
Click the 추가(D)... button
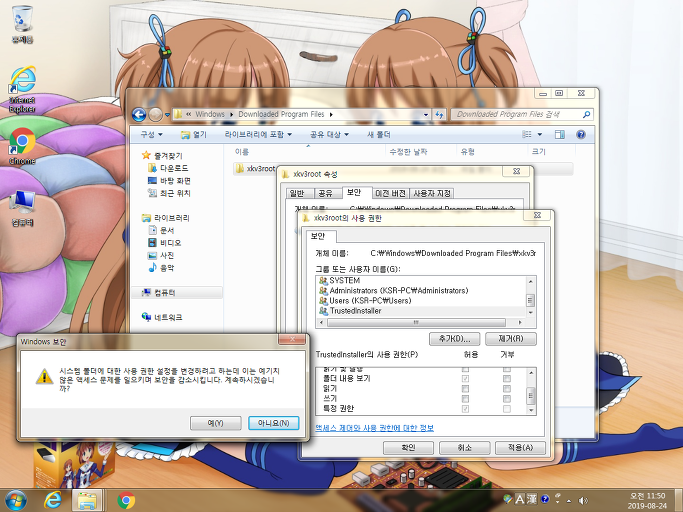pos(454,339)
